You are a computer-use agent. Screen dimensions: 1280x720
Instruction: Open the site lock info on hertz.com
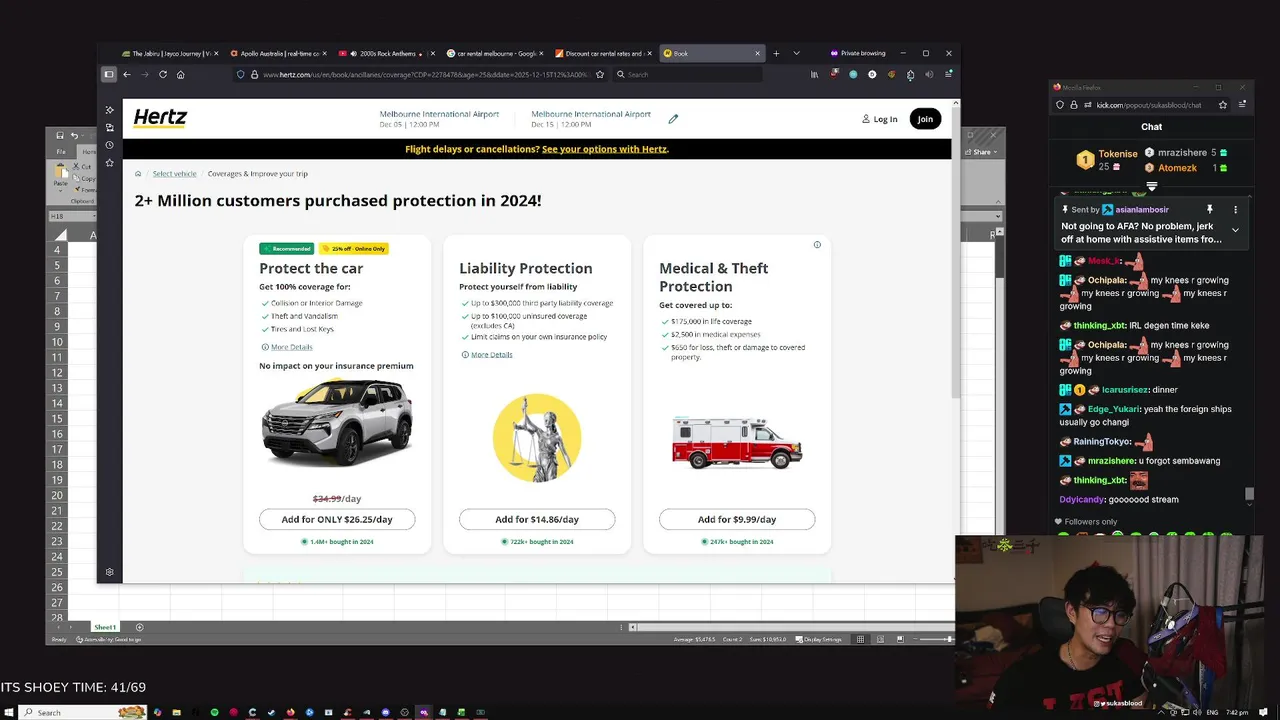(254, 74)
